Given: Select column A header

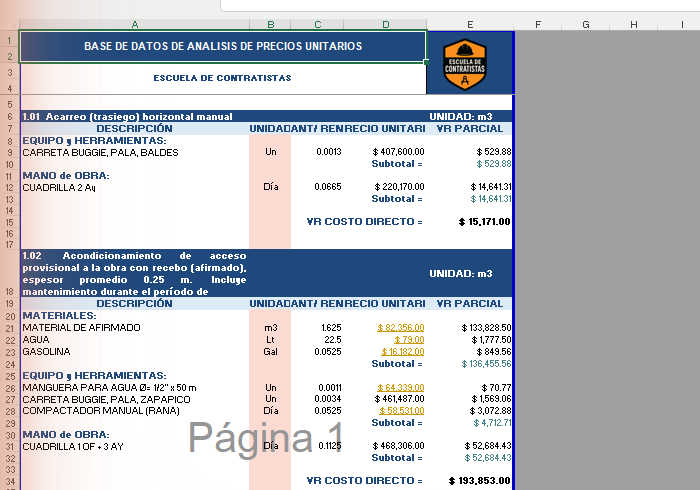Looking at the screenshot, I should [134, 25].
